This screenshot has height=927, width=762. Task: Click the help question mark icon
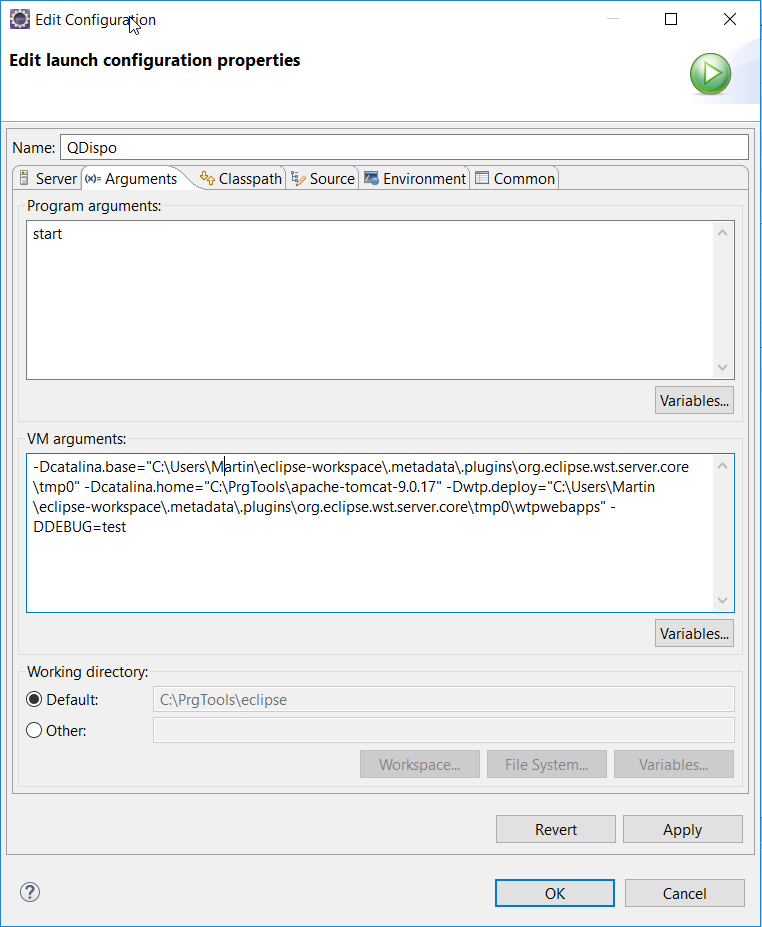pos(29,892)
